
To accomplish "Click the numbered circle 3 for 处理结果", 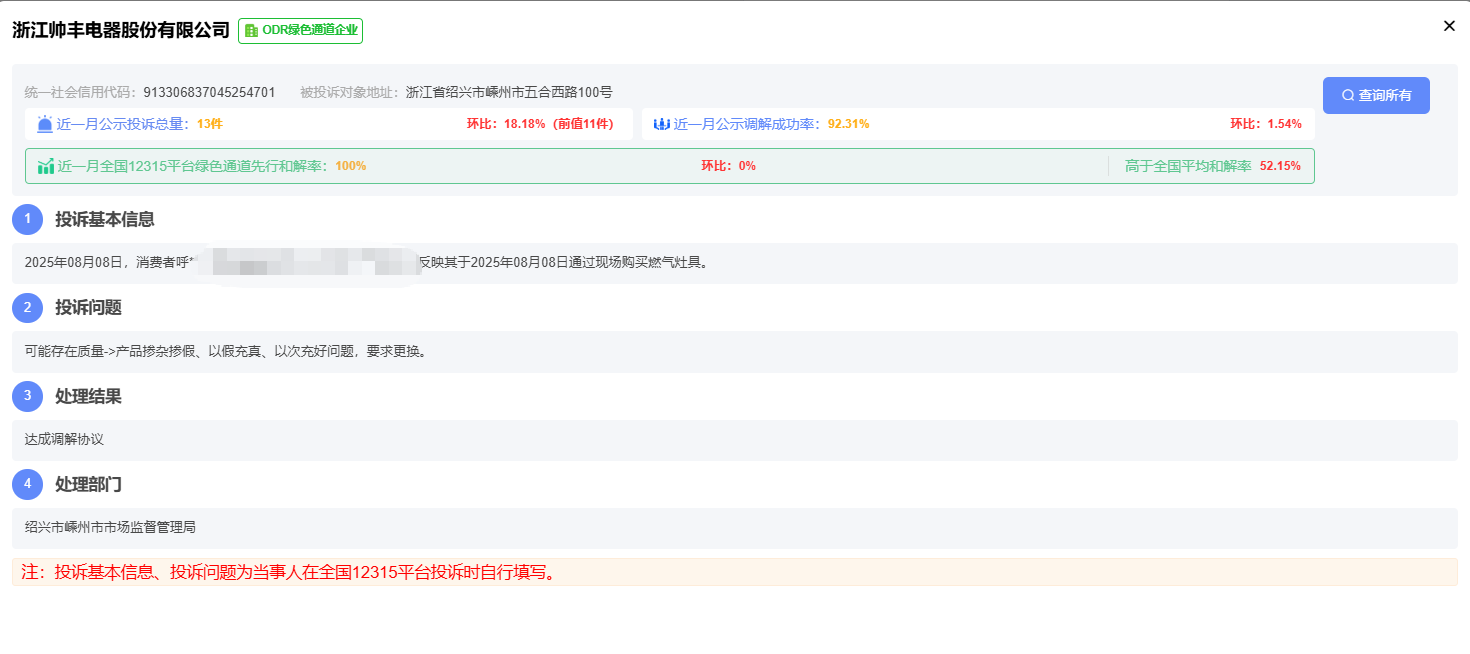I will tap(28, 396).
